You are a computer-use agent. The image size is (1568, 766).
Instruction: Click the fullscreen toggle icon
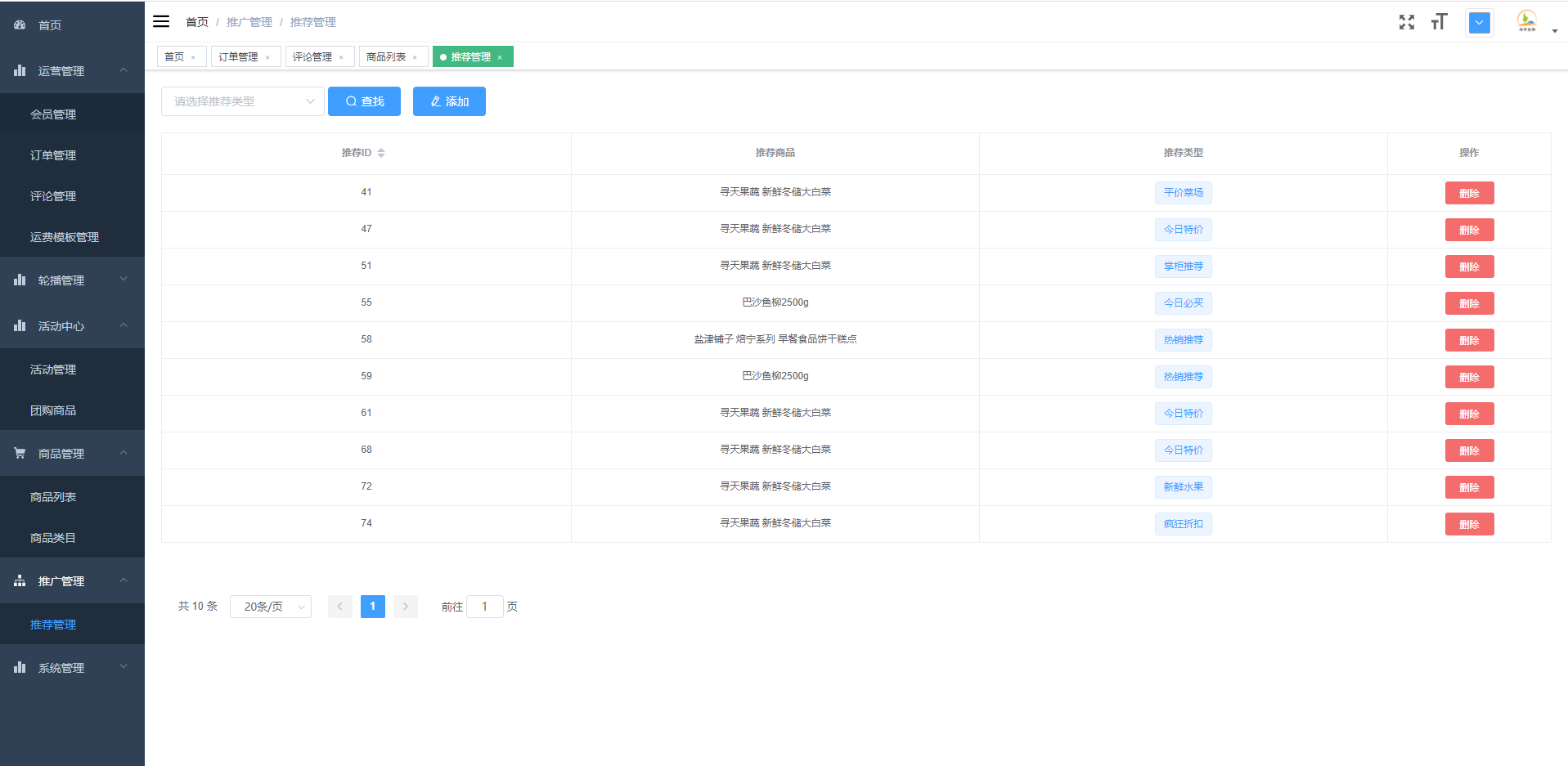[x=1406, y=22]
